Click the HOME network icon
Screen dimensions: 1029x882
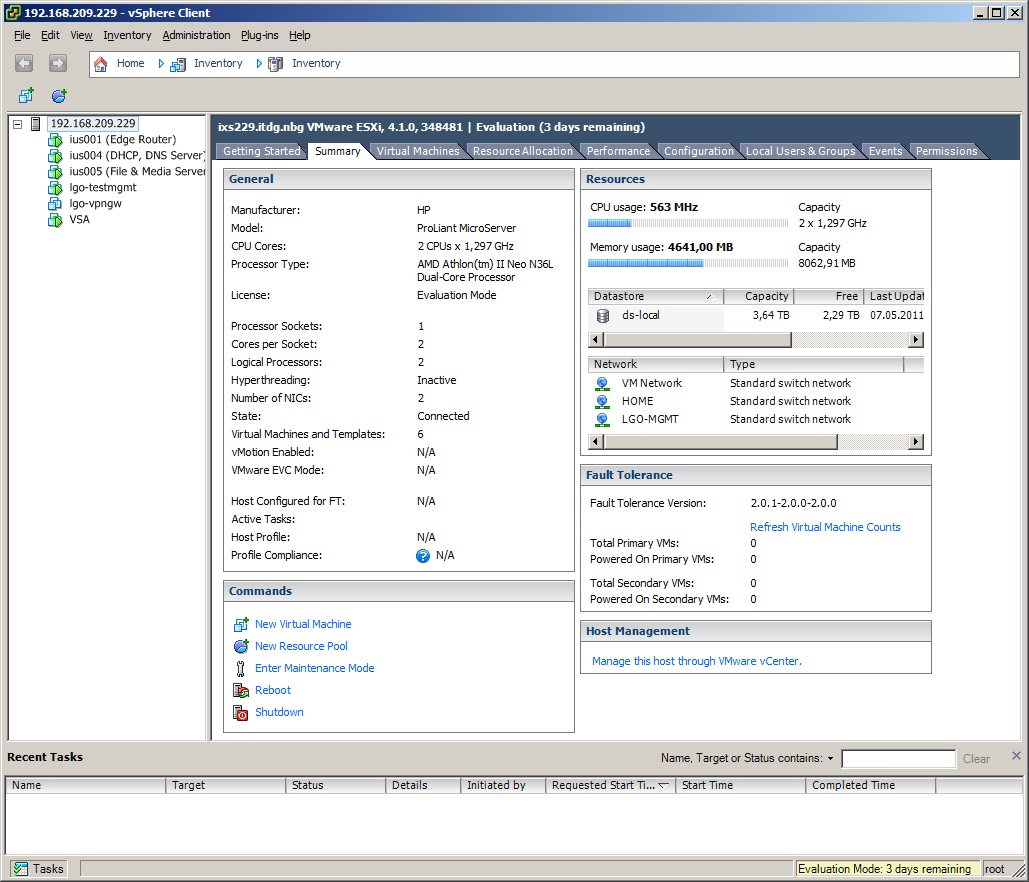pyautogui.click(x=602, y=401)
